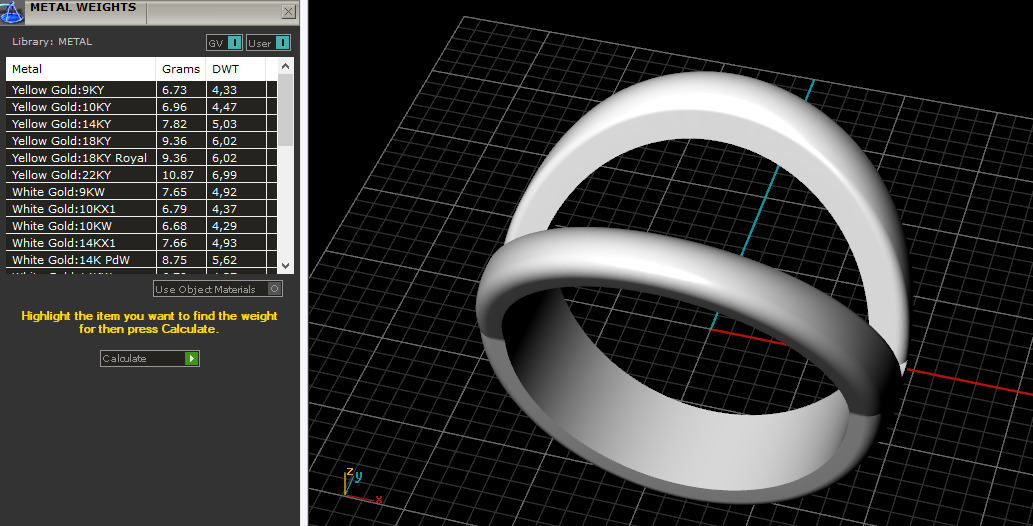Select the White Gold:9KW row

tap(141, 192)
